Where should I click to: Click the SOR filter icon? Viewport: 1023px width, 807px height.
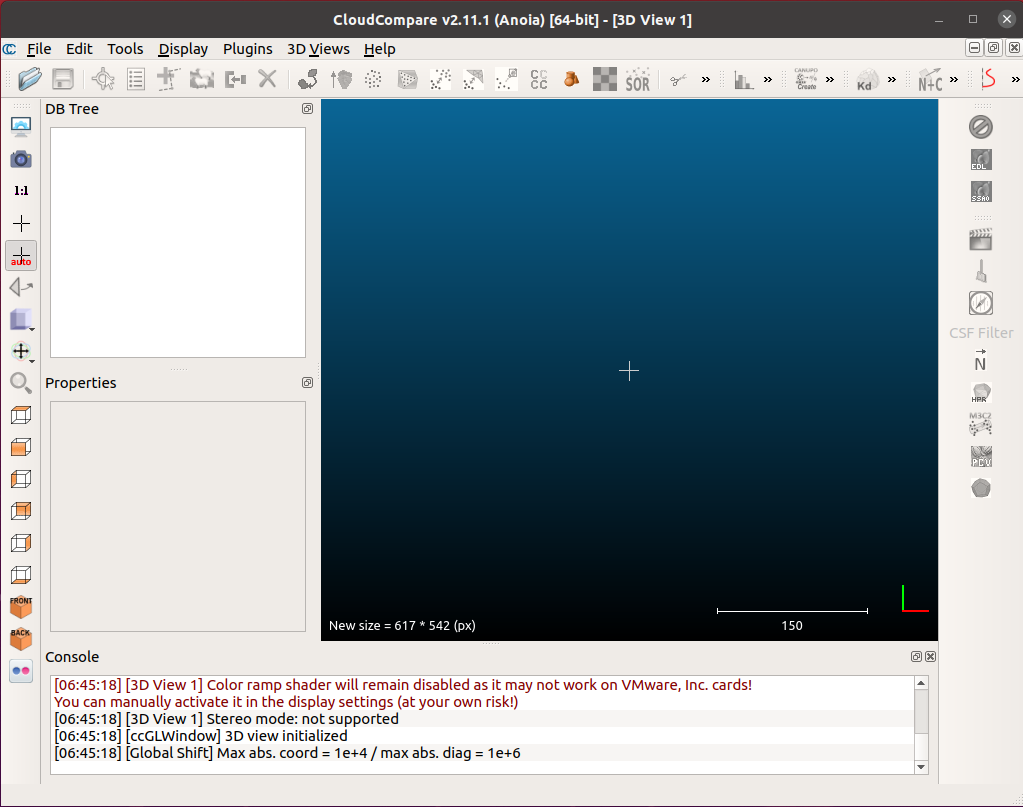[637, 80]
